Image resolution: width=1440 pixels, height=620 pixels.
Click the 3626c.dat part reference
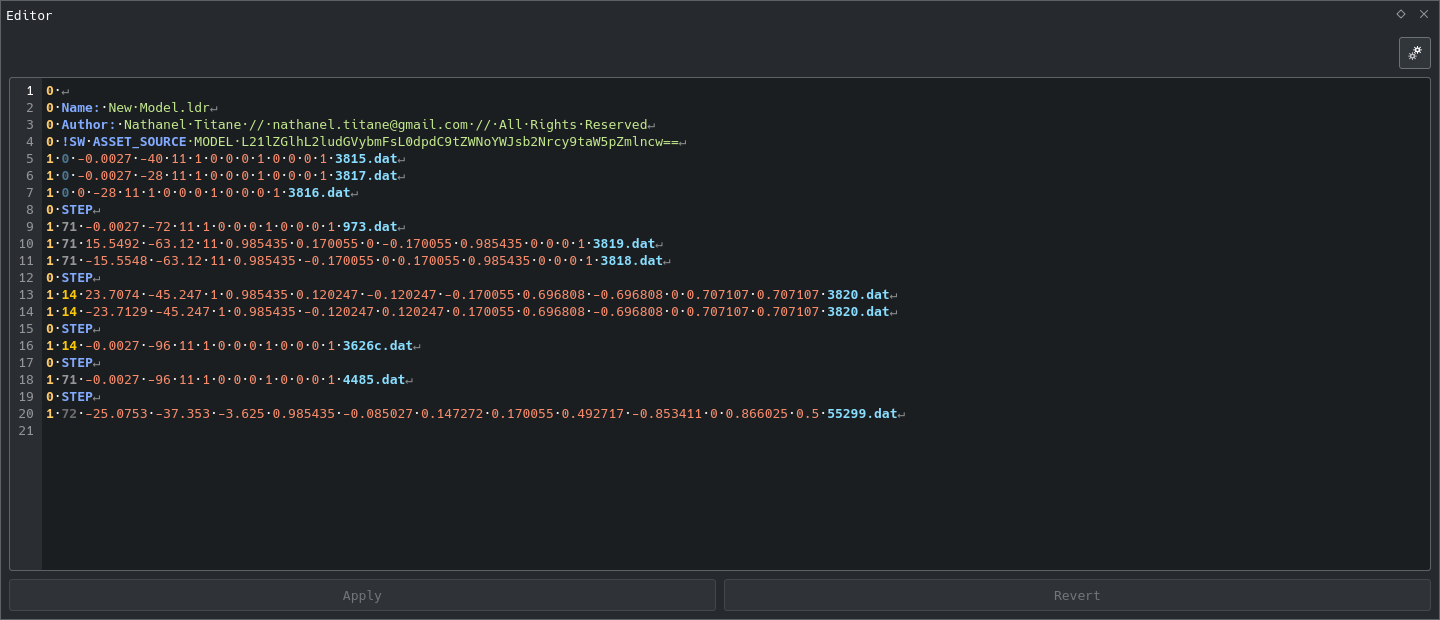[x=378, y=346]
